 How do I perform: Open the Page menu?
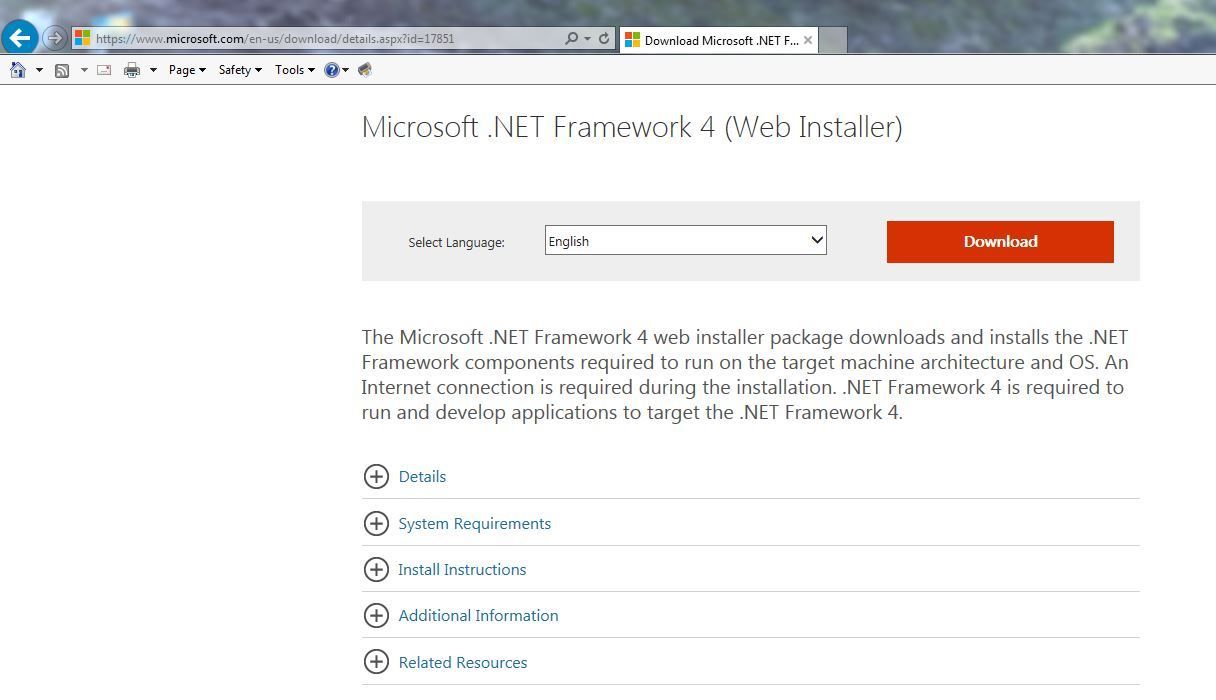pos(186,70)
